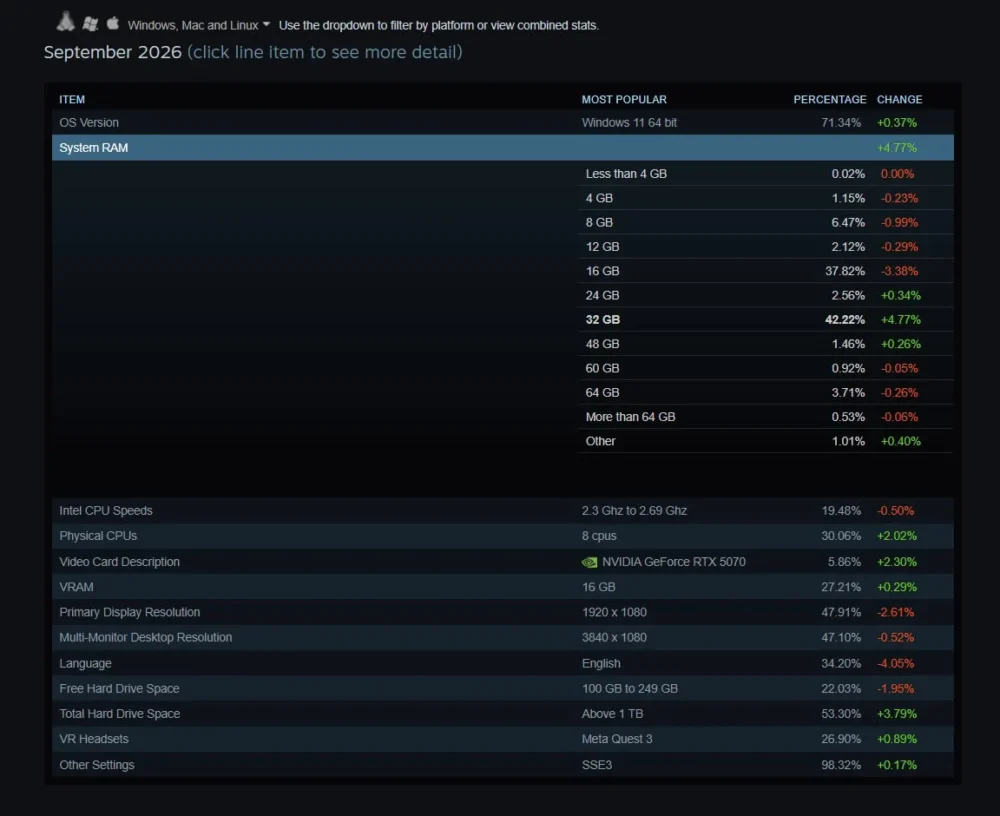This screenshot has height=816, width=1000.
Task: Click the '8 cpus' value
Action: [x=599, y=536]
